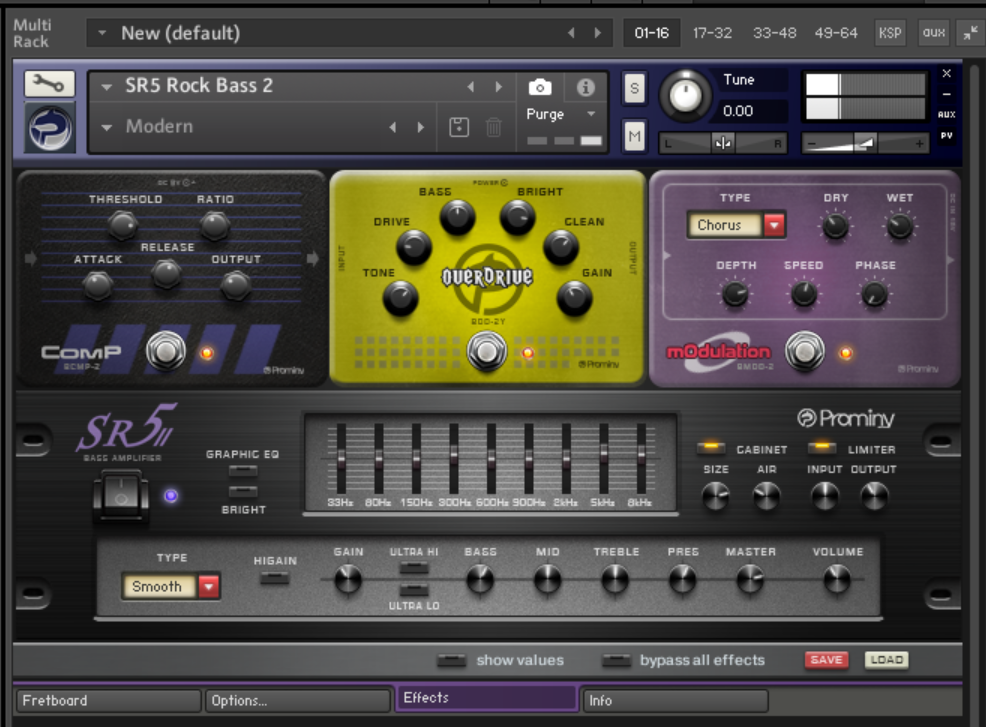Go to next instrument next to SR5 Rock Bass 2
This screenshot has width=986, height=727.
point(499,87)
